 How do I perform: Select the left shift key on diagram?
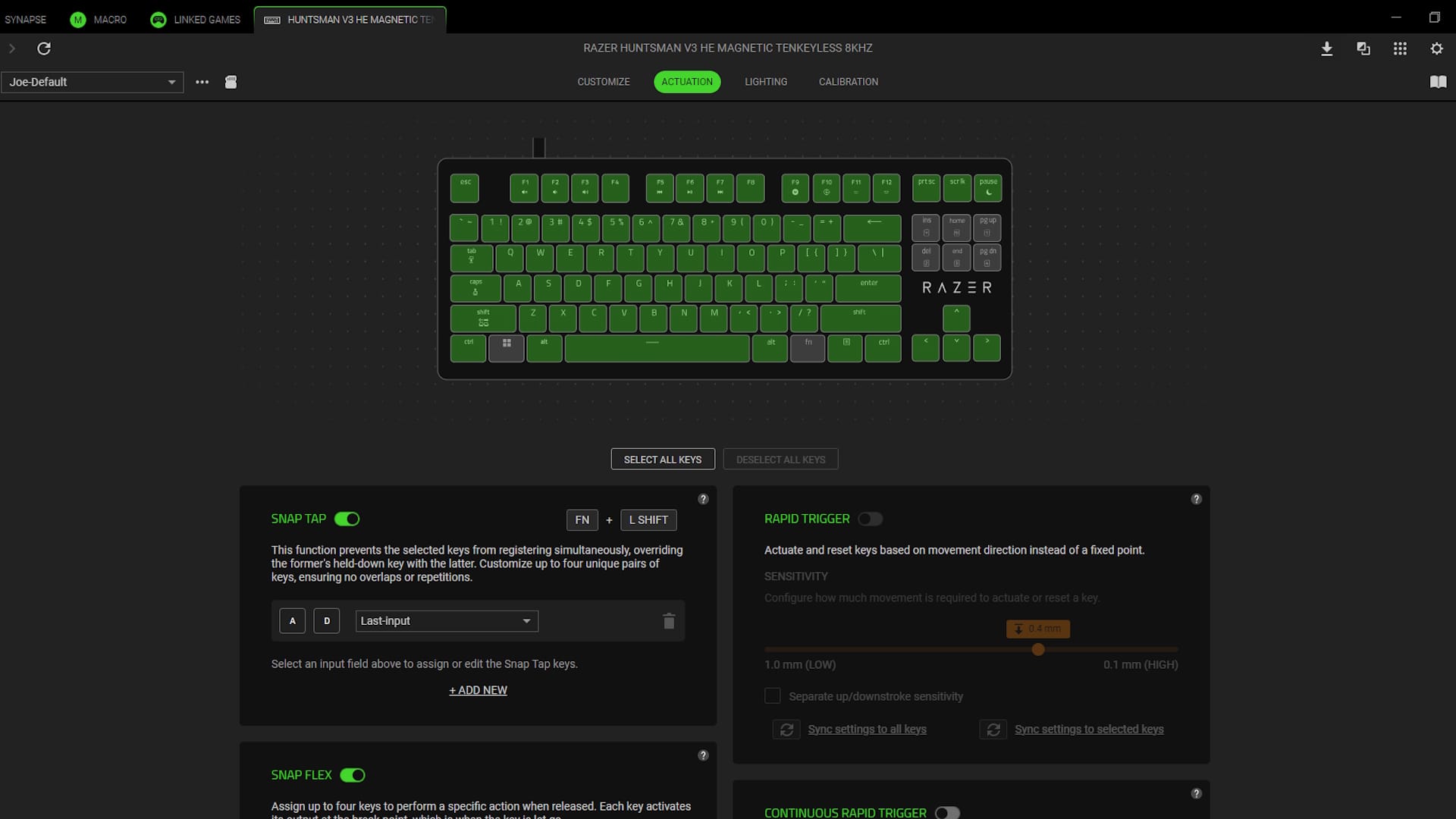coord(483,318)
